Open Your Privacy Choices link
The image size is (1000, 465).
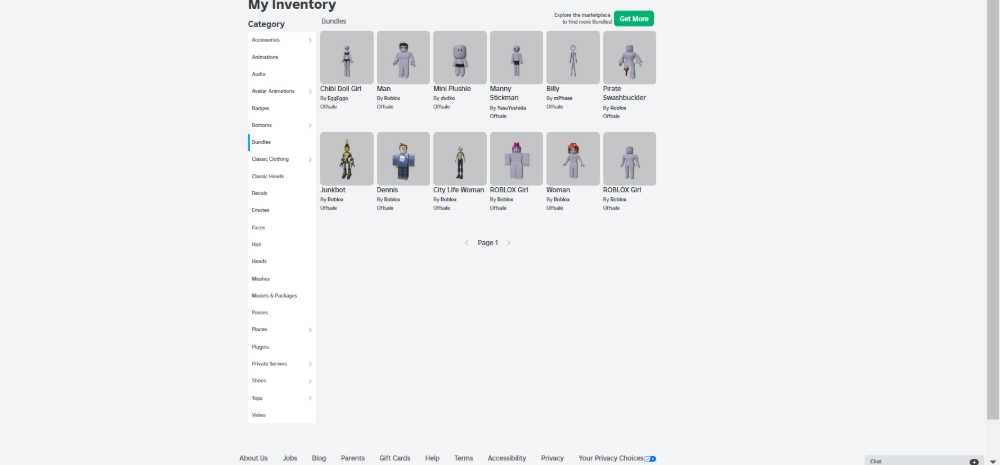point(611,459)
